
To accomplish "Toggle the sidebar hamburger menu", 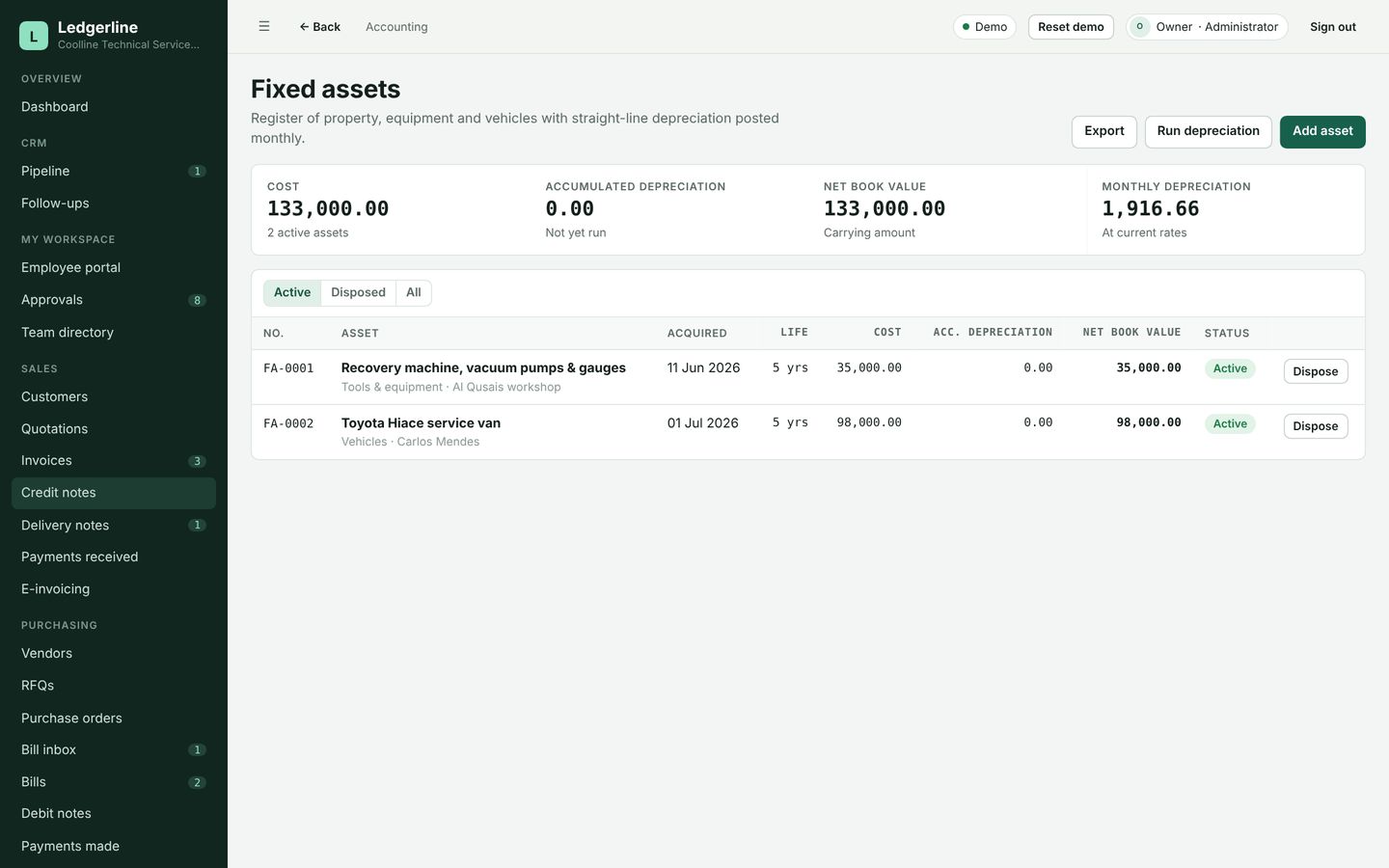I will [x=264, y=27].
